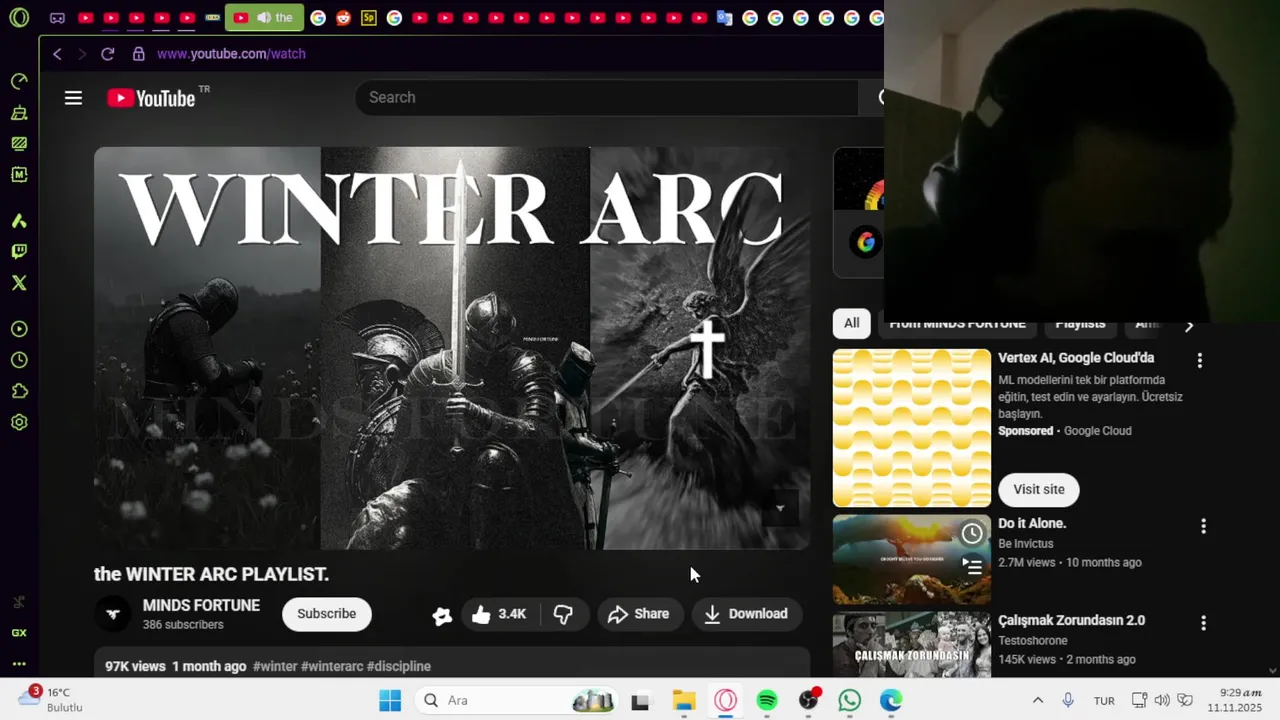Open GX Cleaner broom icon in sidebar
Image resolution: width=1280 pixels, height=720 pixels.
tap(19, 113)
